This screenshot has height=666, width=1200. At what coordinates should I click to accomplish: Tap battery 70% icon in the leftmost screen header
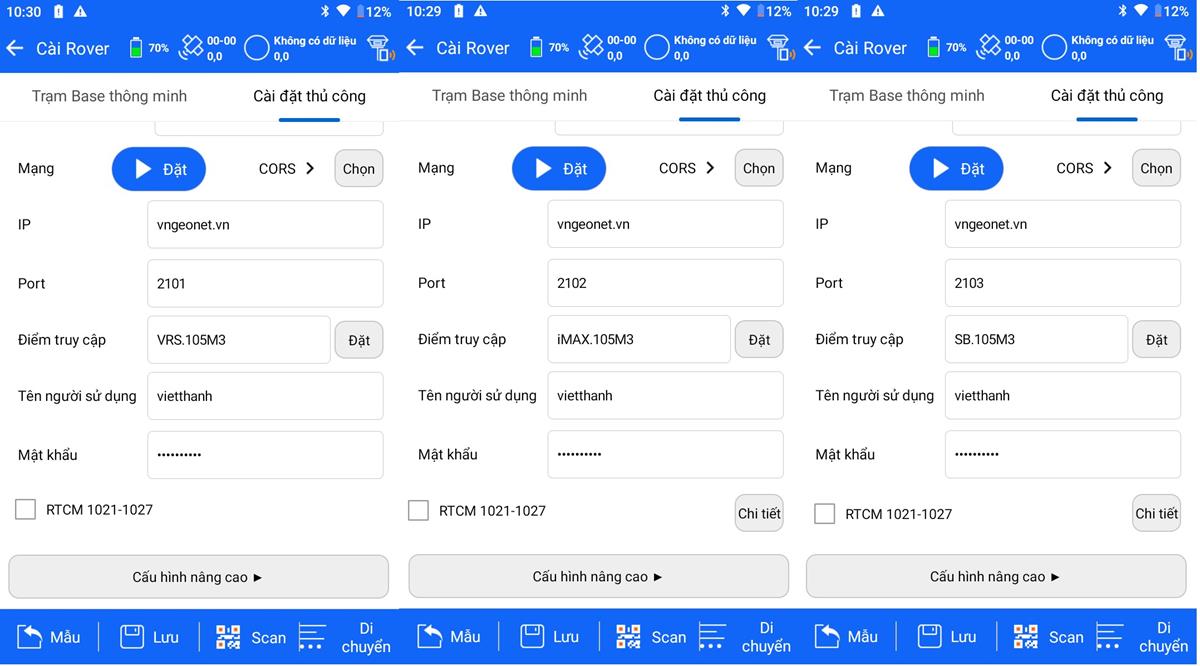[x=137, y=48]
